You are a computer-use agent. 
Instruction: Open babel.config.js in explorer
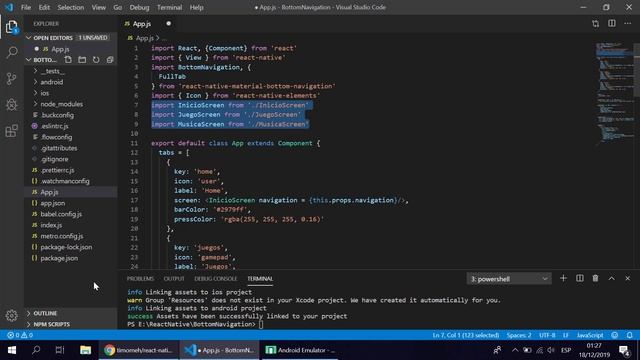[x=71, y=214]
